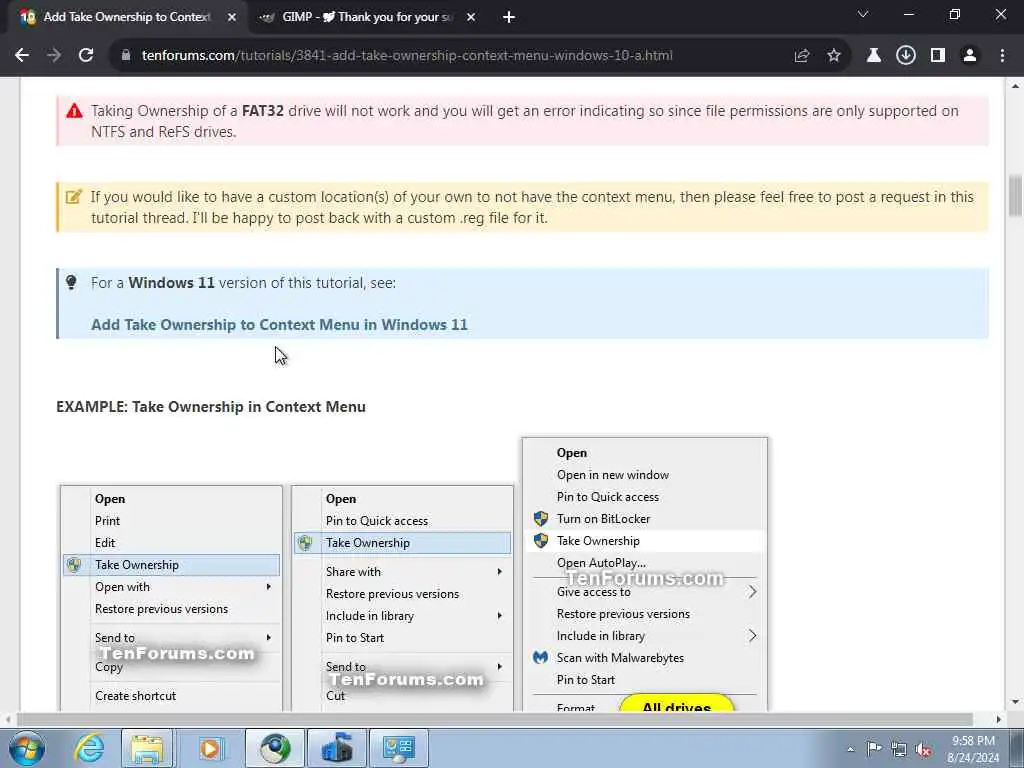Open the Windows 11 Take Ownership tutorial link
The width and height of the screenshot is (1024, 768).
pyautogui.click(x=279, y=325)
